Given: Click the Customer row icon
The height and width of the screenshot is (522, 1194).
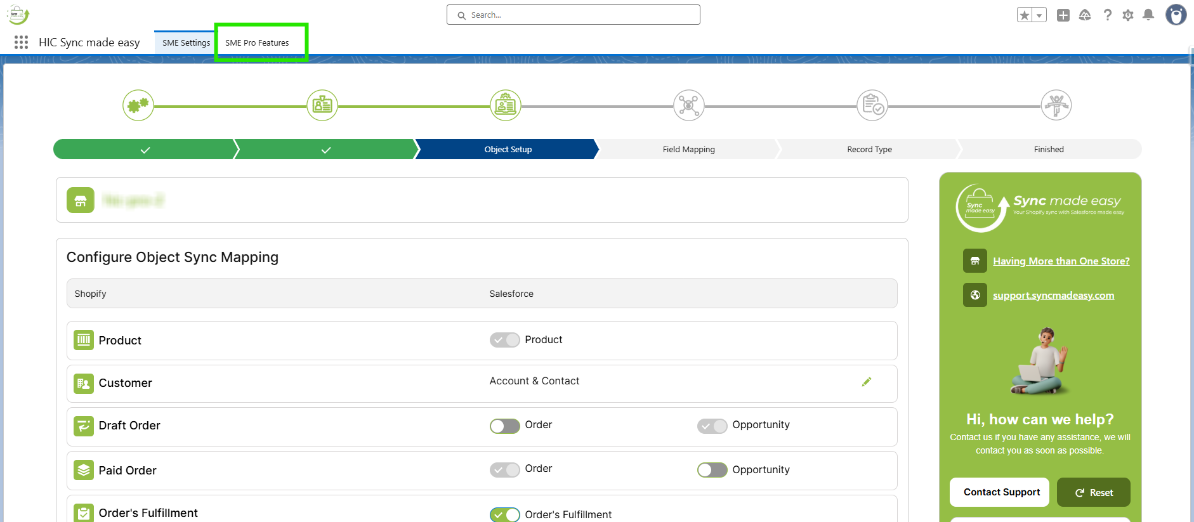Looking at the screenshot, I should click(84, 383).
